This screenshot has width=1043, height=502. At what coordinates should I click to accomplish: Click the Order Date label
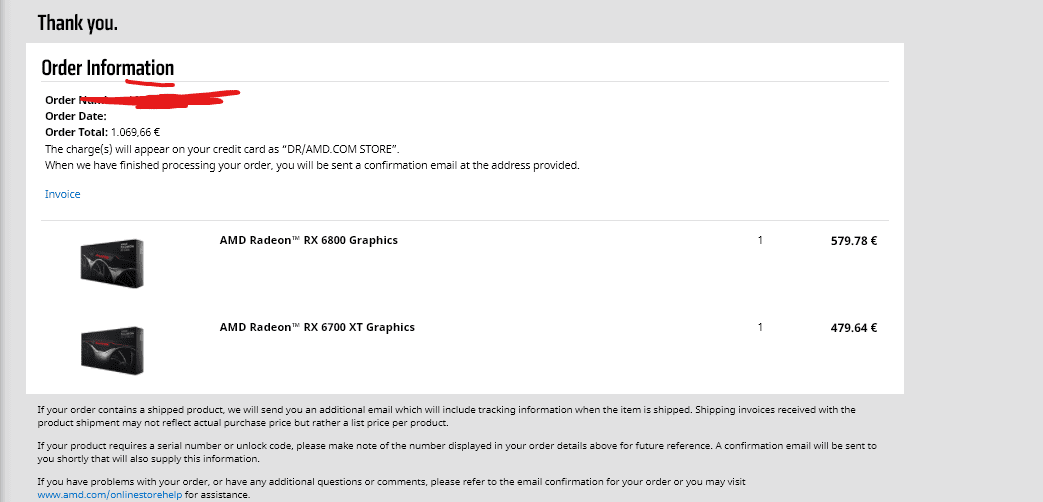[x=76, y=116]
